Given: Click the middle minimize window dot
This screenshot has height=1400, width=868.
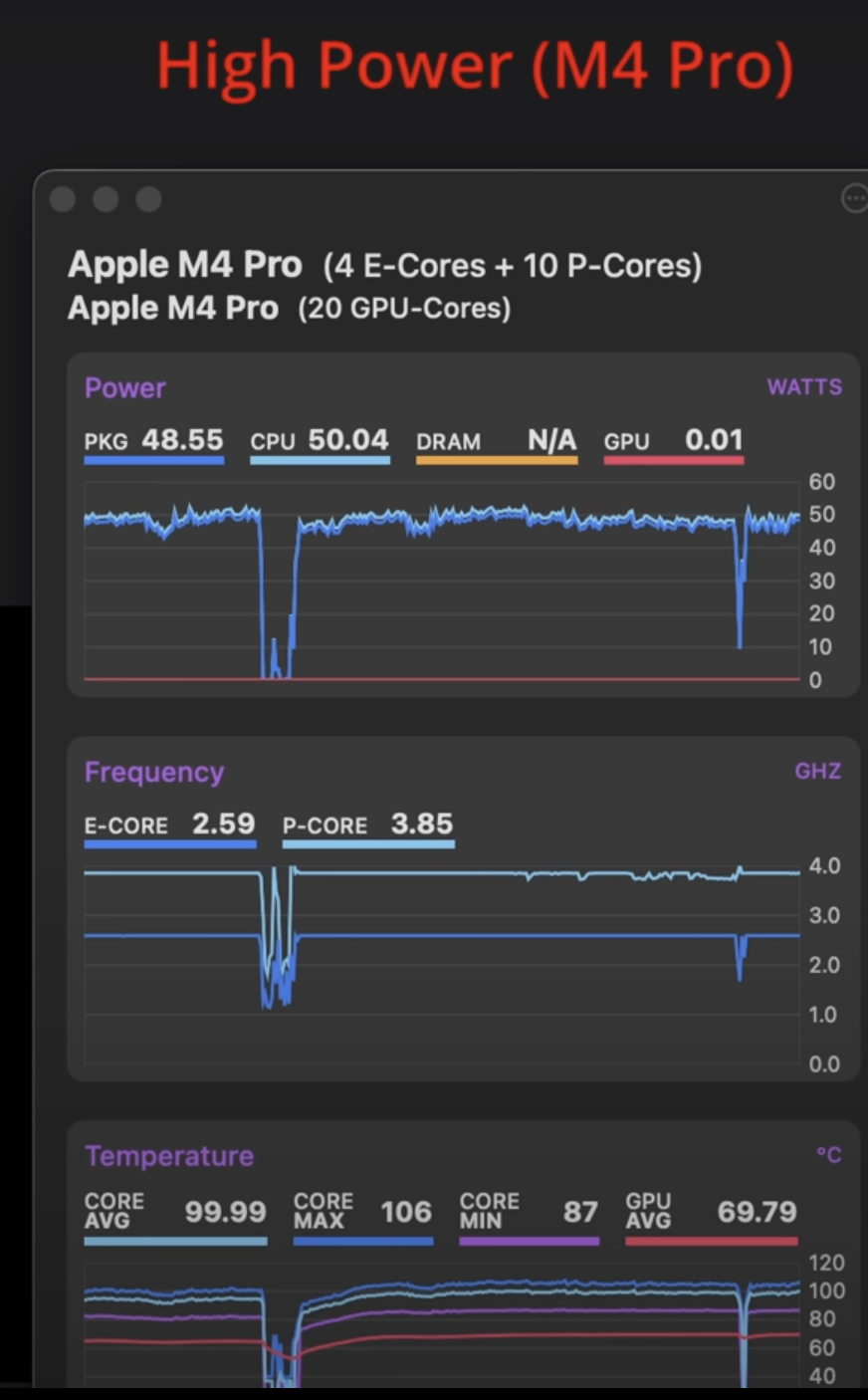Looking at the screenshot, I should pyautogui.click(x=106, y=199).
